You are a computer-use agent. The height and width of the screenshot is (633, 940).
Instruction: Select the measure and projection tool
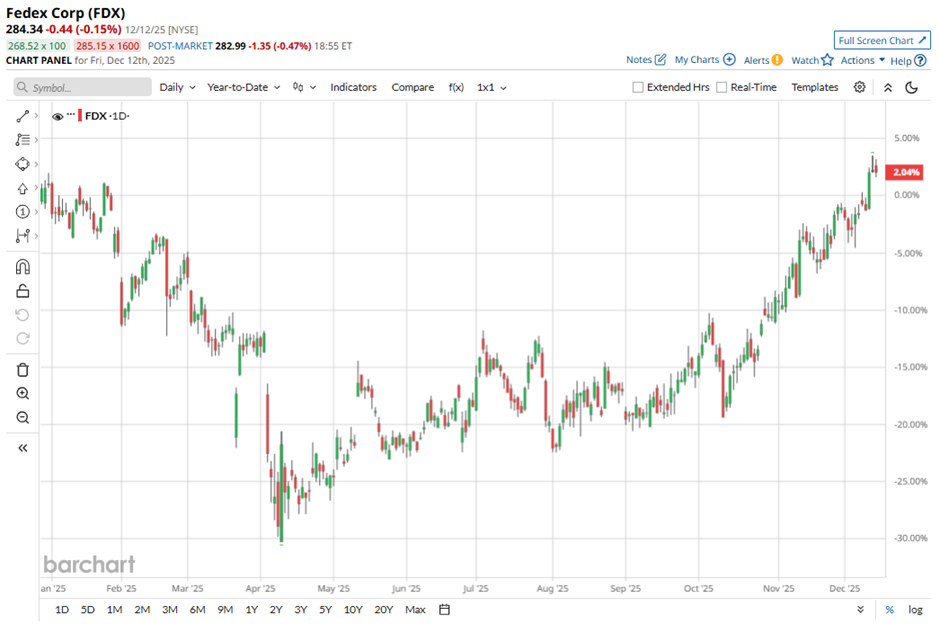pos(23,236)
